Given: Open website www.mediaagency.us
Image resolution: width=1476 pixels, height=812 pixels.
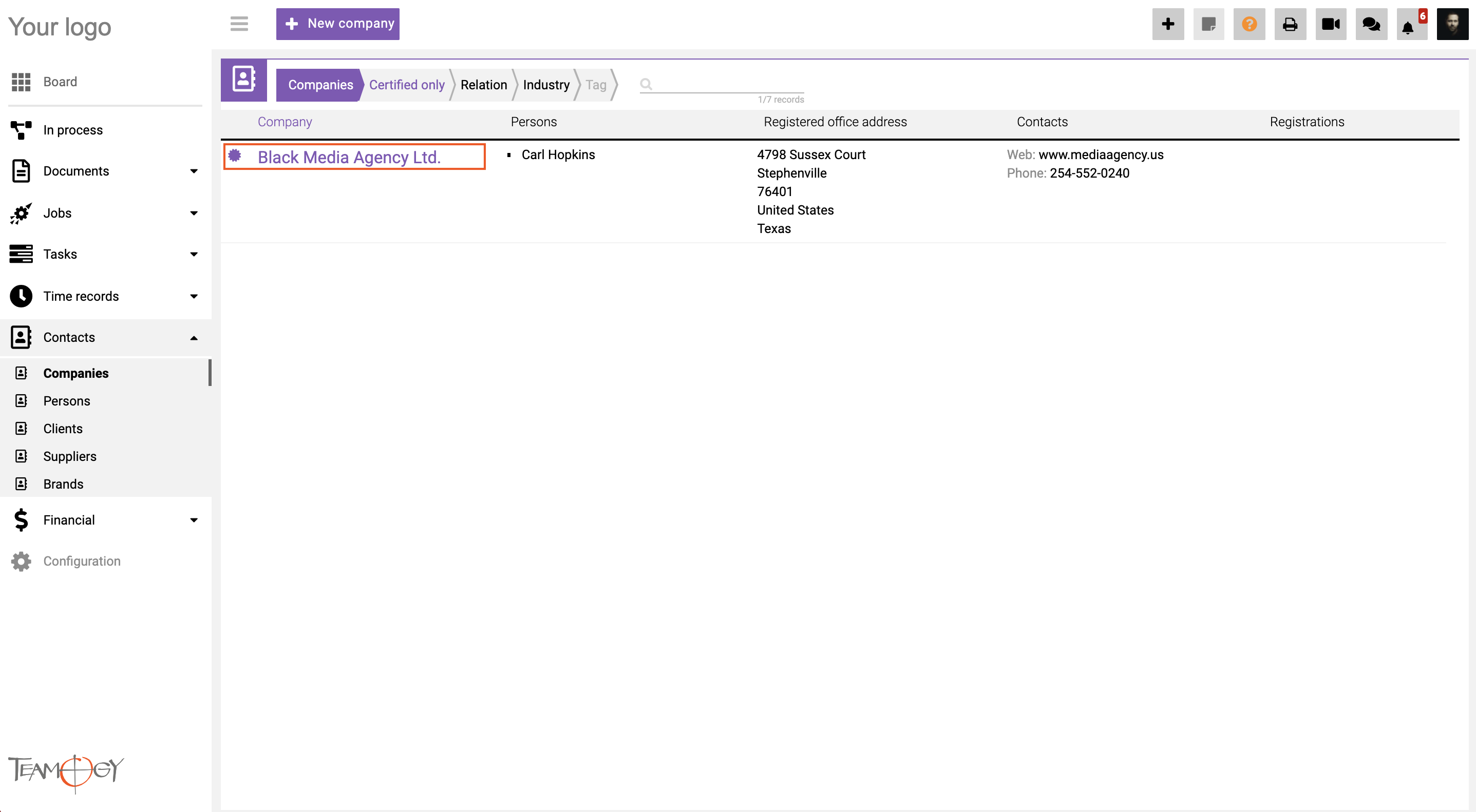Looking at the screenshot, I should [x=1101, y=154].
